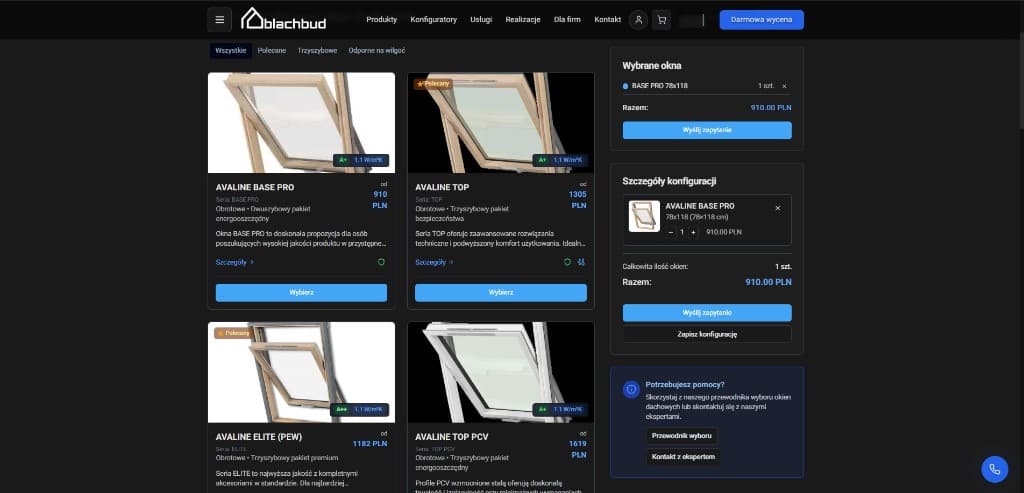Click the Polecany badge on AVALINE ELITE

tap(233, 333)
